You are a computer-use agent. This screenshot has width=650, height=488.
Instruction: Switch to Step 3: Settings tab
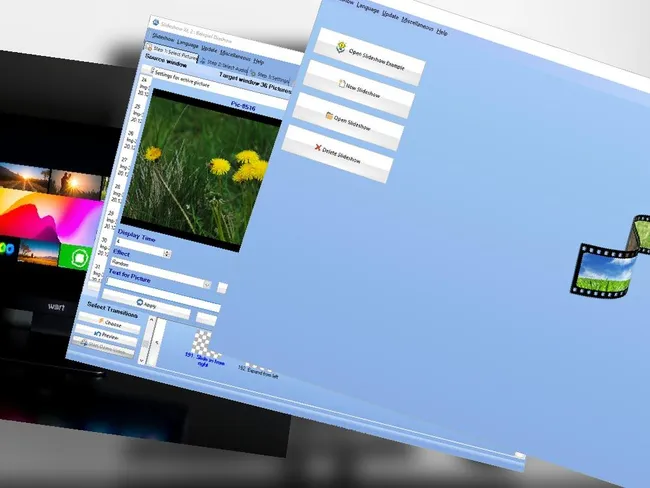point(269,77)
